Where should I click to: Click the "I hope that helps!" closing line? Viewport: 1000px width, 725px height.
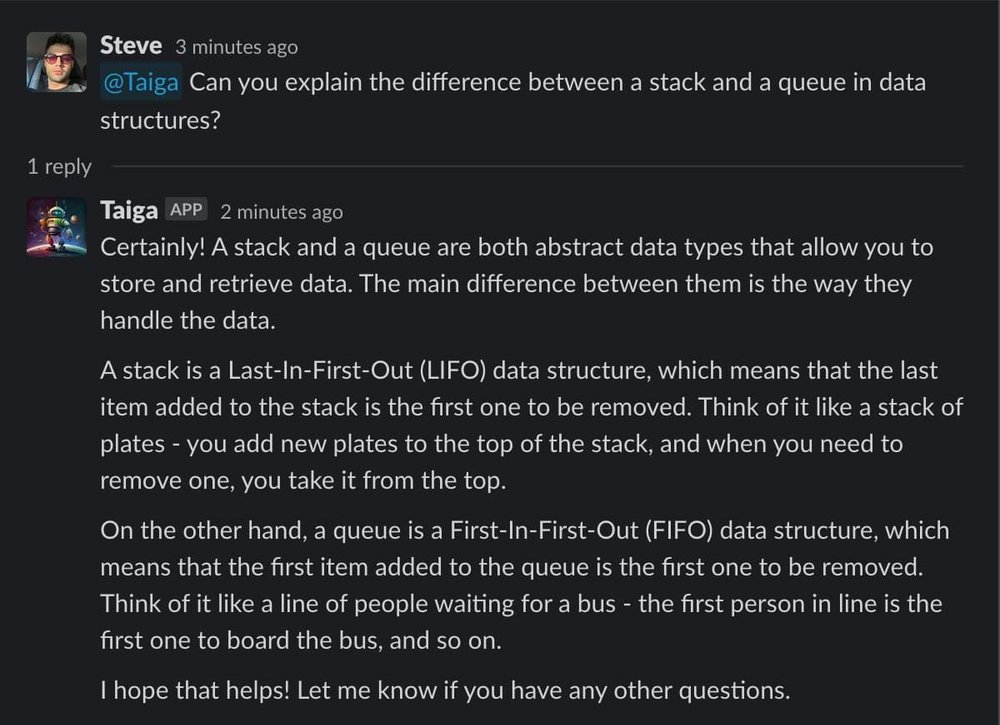[445, 690]
